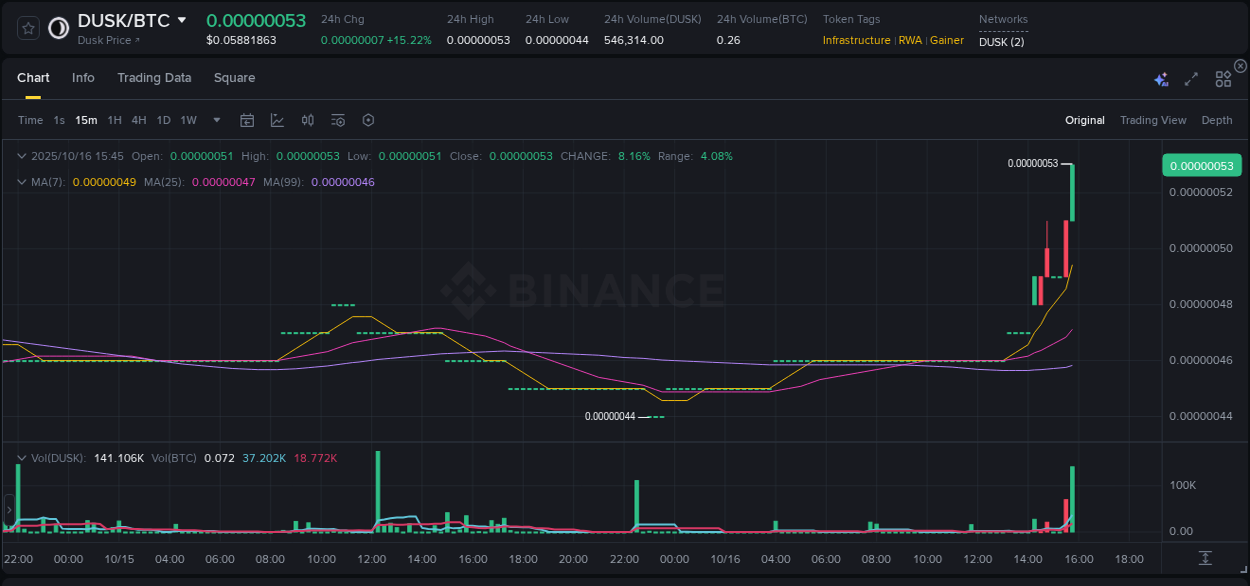Click the favorite star next to DUSK/BTC
This screenshot has height=586, width=1250.
pyautogui.click(x=27, y=27)
